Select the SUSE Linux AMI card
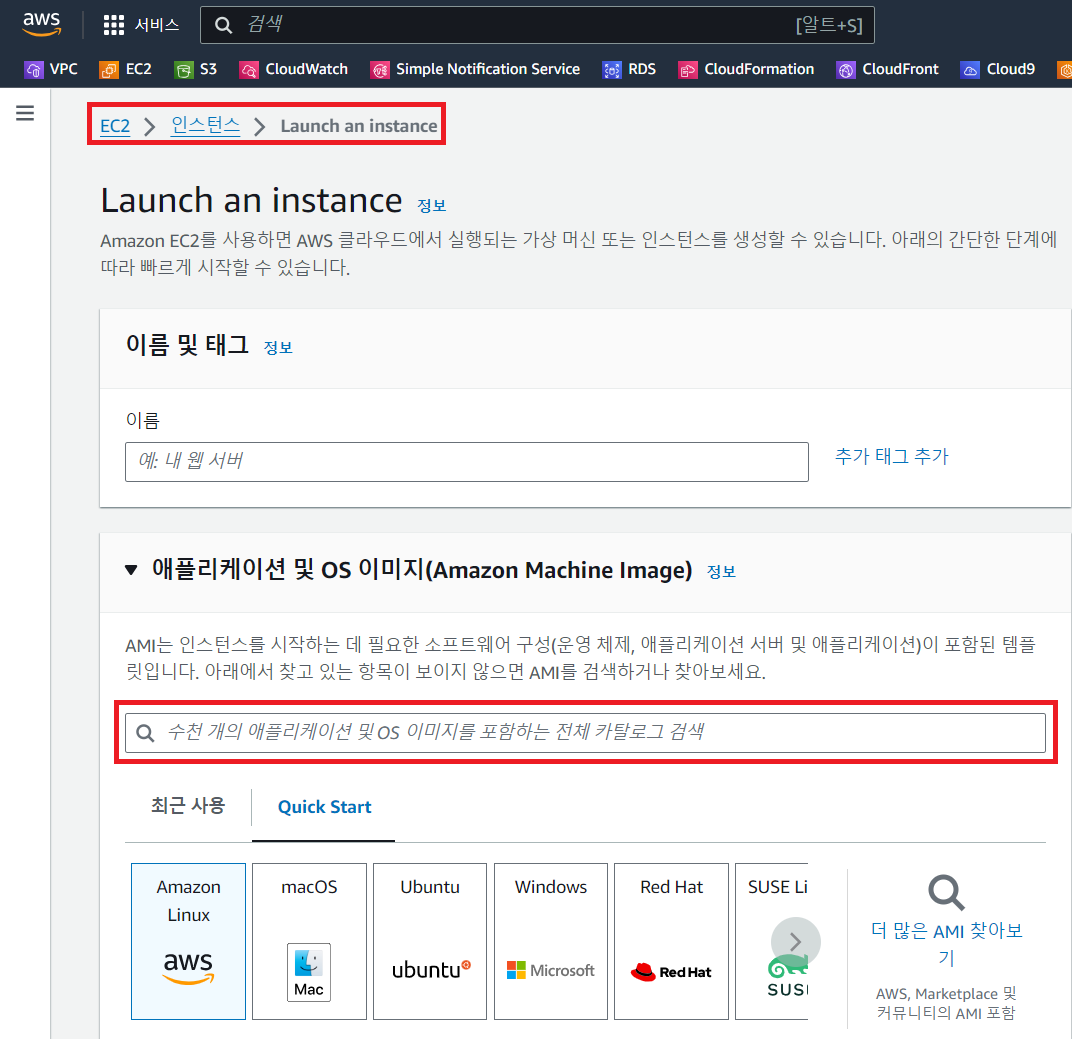The image size is (1072, 1039). pos(771,941)
